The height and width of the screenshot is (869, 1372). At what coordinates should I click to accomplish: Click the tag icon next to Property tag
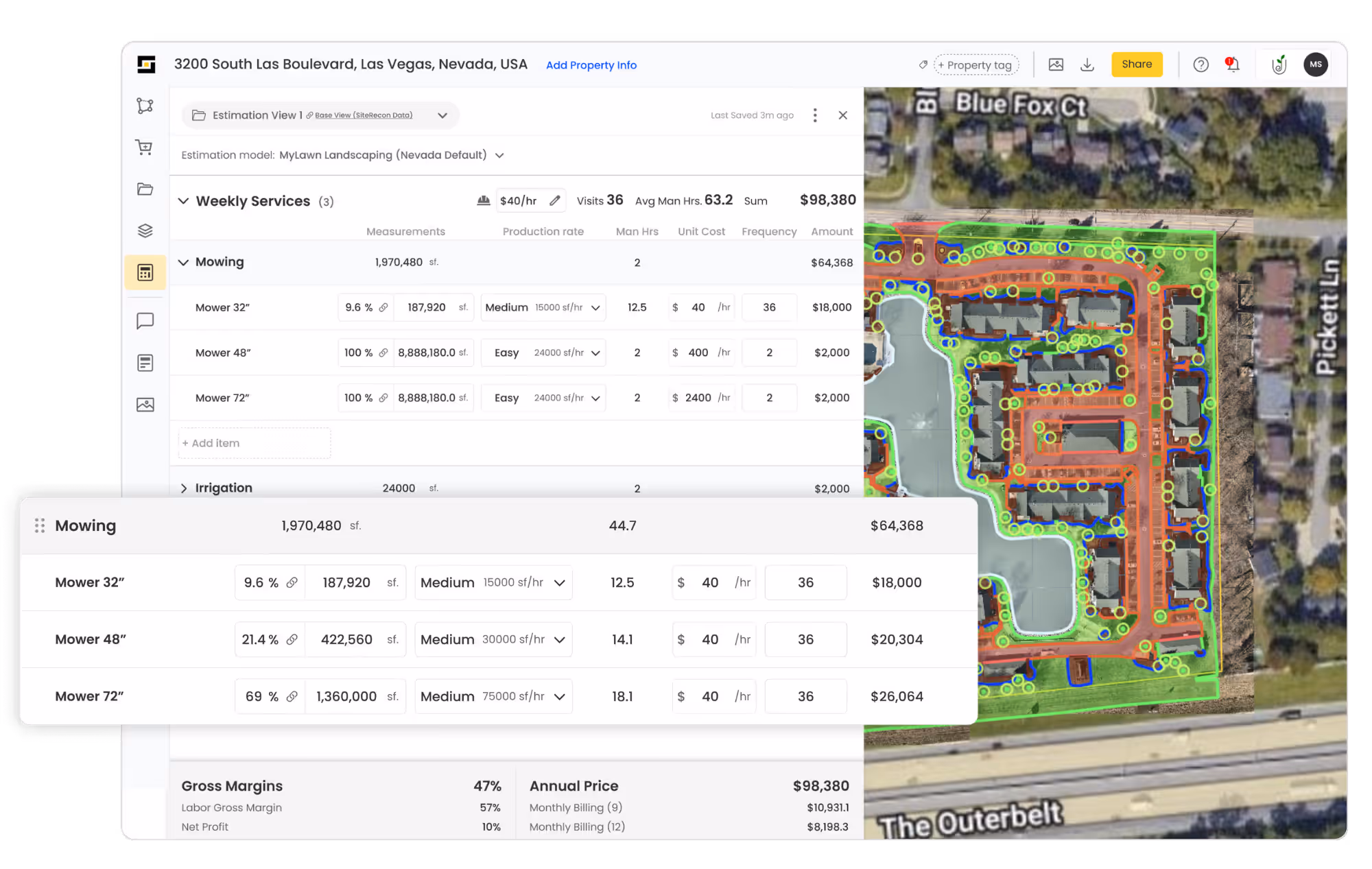click(923, 64)
